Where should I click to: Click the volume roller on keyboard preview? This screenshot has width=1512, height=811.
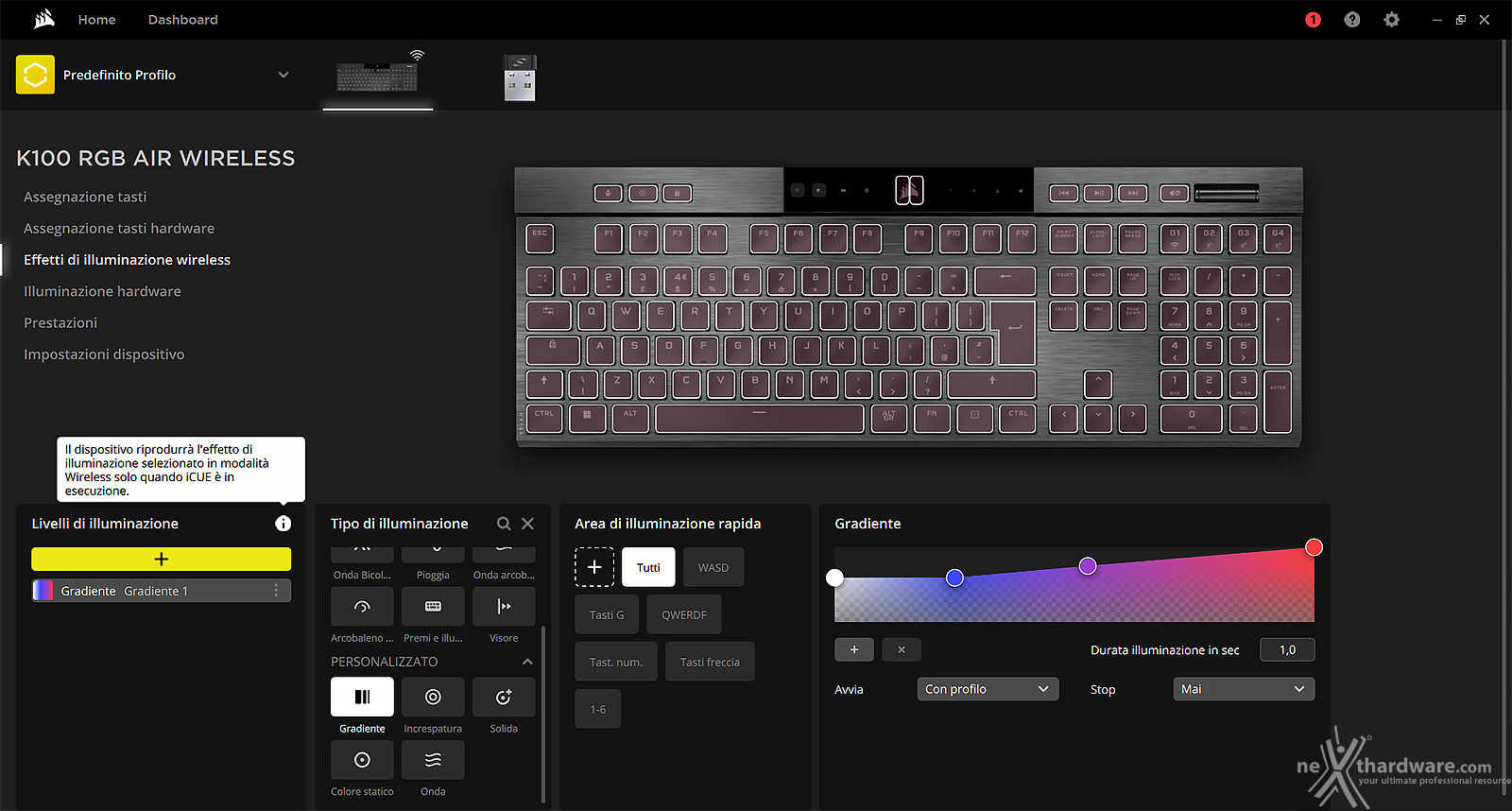pos(1227,193)
